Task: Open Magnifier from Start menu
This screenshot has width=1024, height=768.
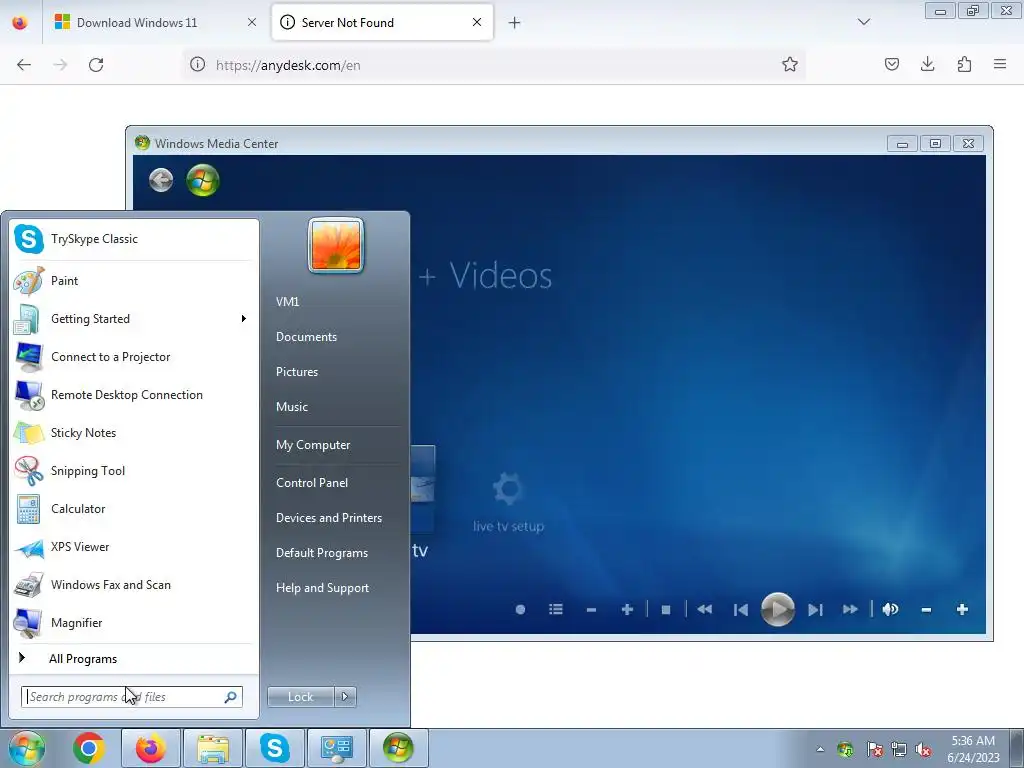Action: click(133, 623)
